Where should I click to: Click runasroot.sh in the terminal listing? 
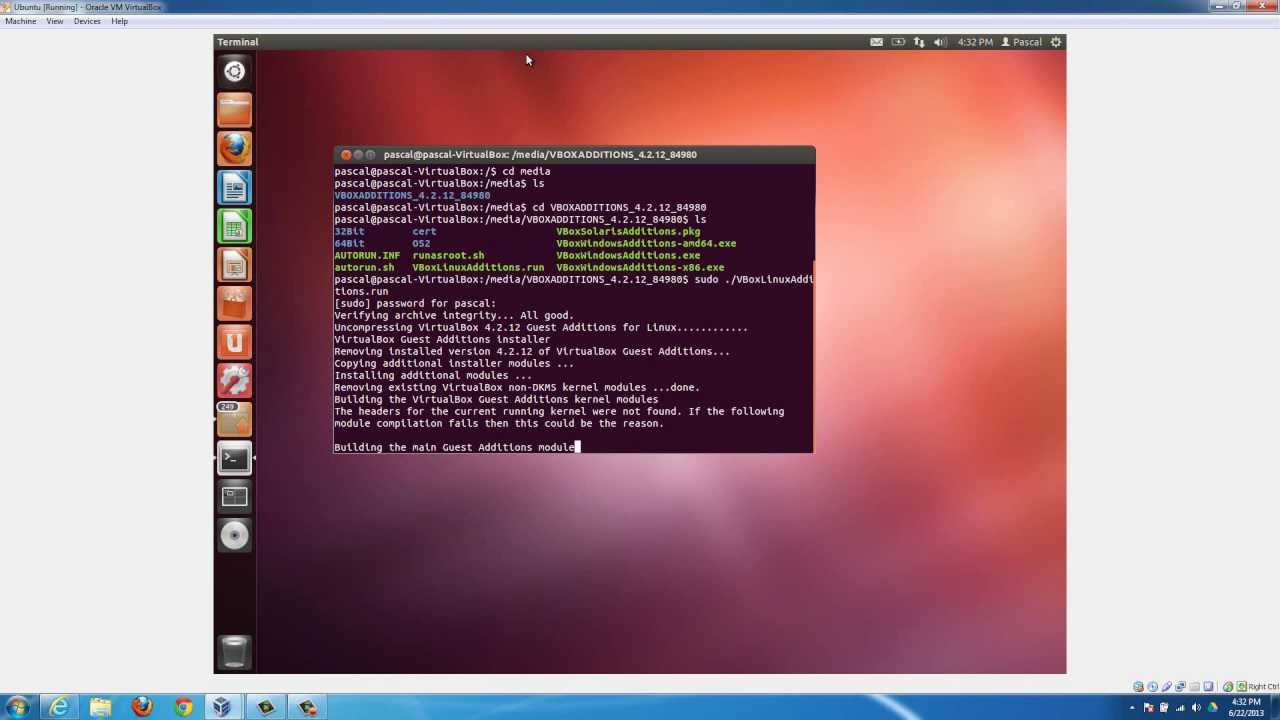(448, 255)
